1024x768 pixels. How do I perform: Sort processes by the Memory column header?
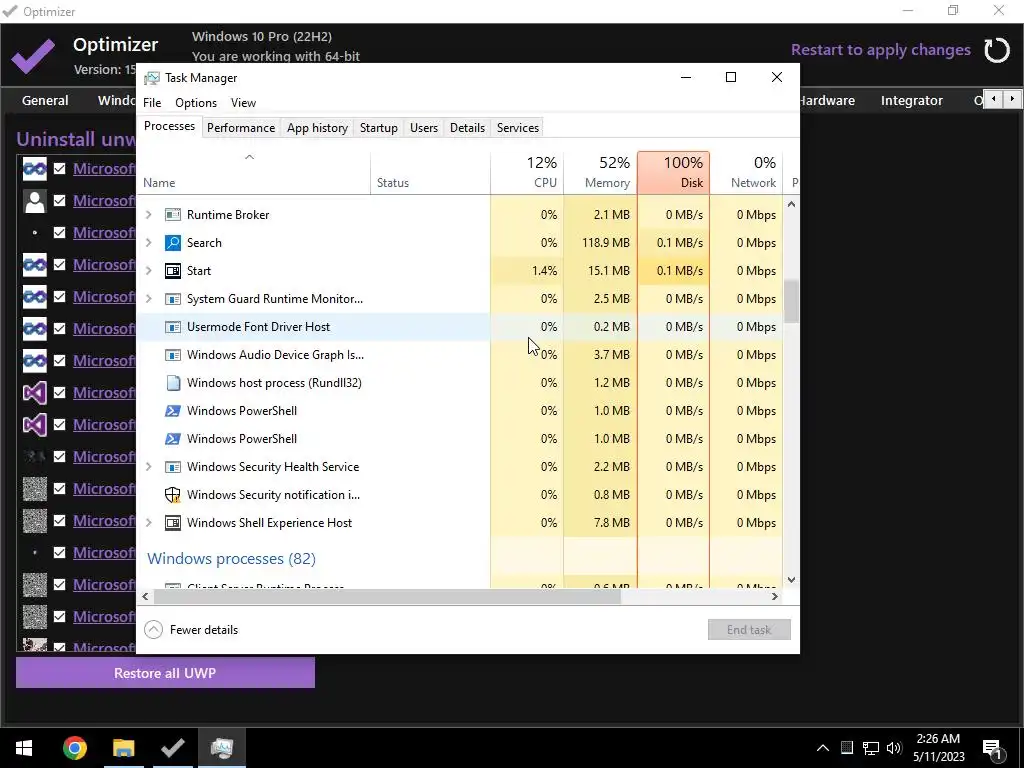tap(600, 172)
